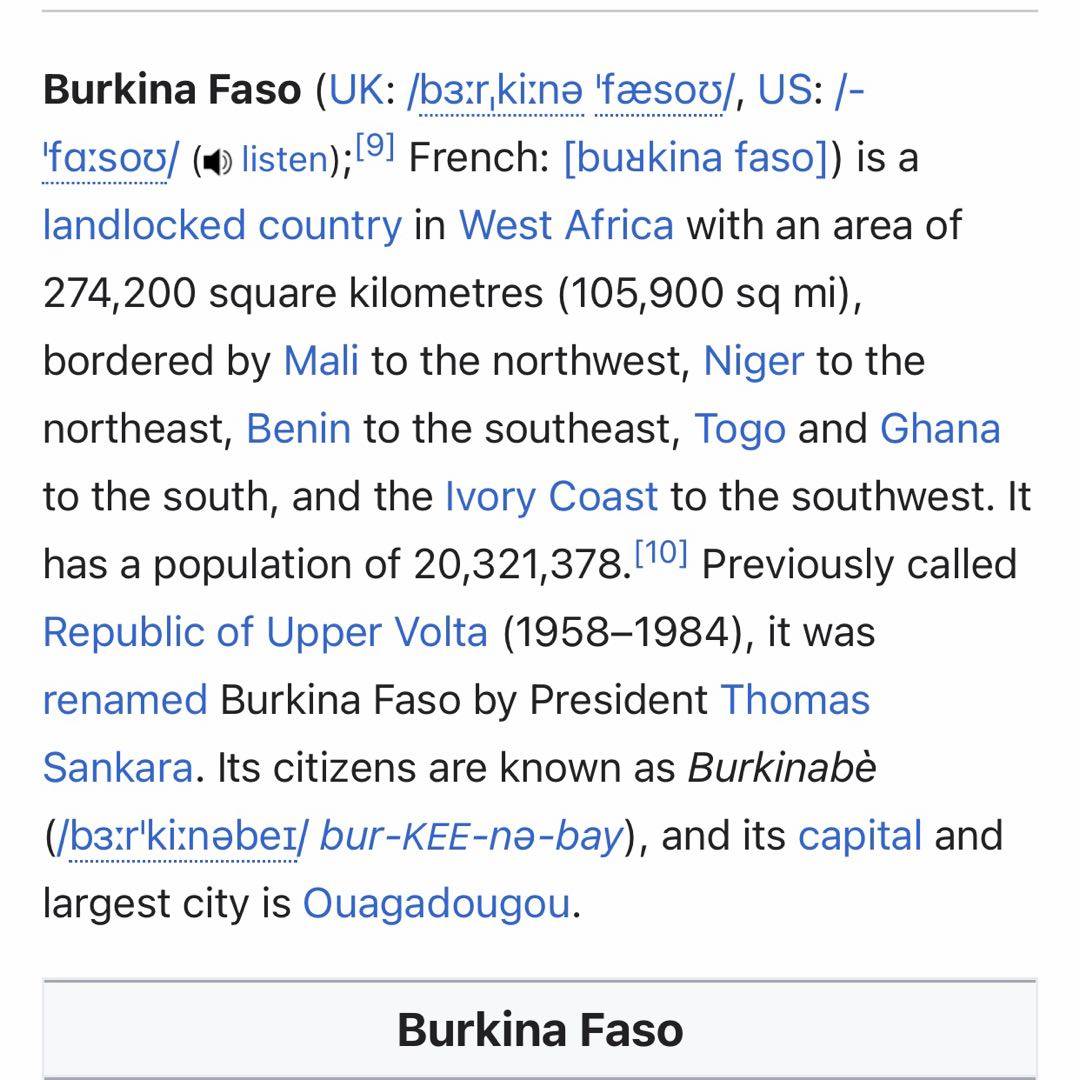This screenshot has height=1080, width=1080.
Task: Open the 'landlocked country' link
Action: [x=221, y=225]
